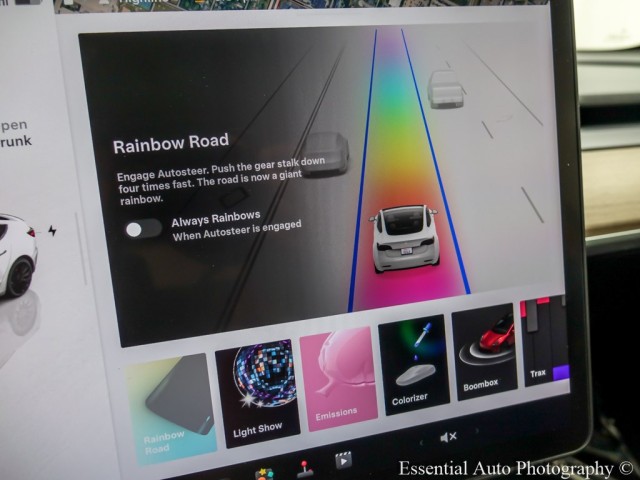The image size is (640, 480).
Task: Open the pink Emissions tile
Action: (338, 378)
